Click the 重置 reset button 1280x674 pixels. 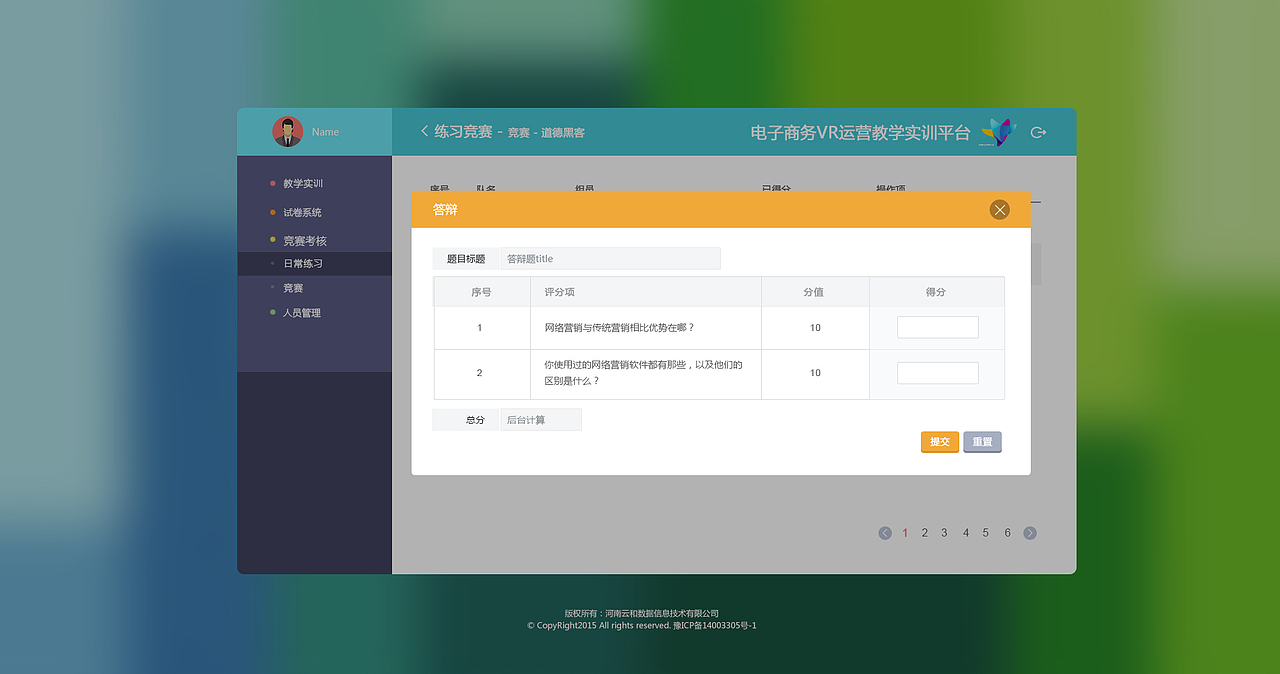982,441
